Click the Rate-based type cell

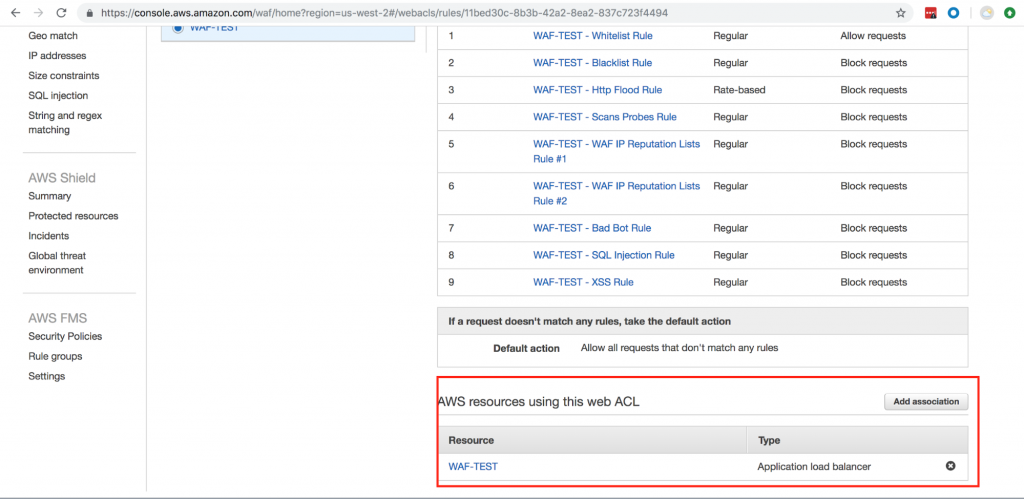(x=739, y=90)
